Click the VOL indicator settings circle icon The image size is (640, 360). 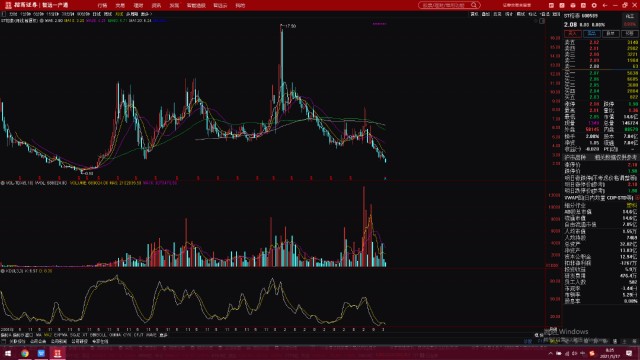[3, 183]
